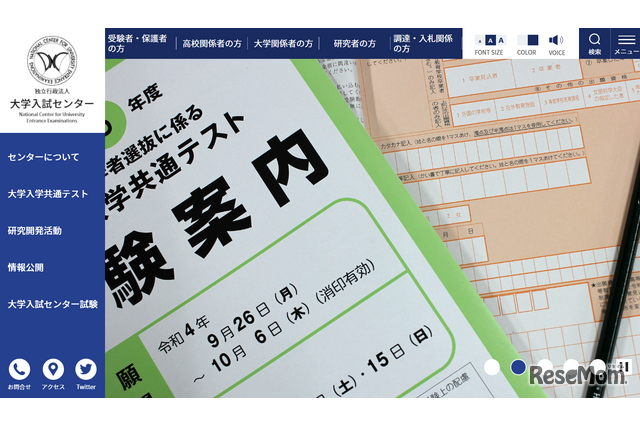Open 受験者・保護者の方 menu item

138,44
